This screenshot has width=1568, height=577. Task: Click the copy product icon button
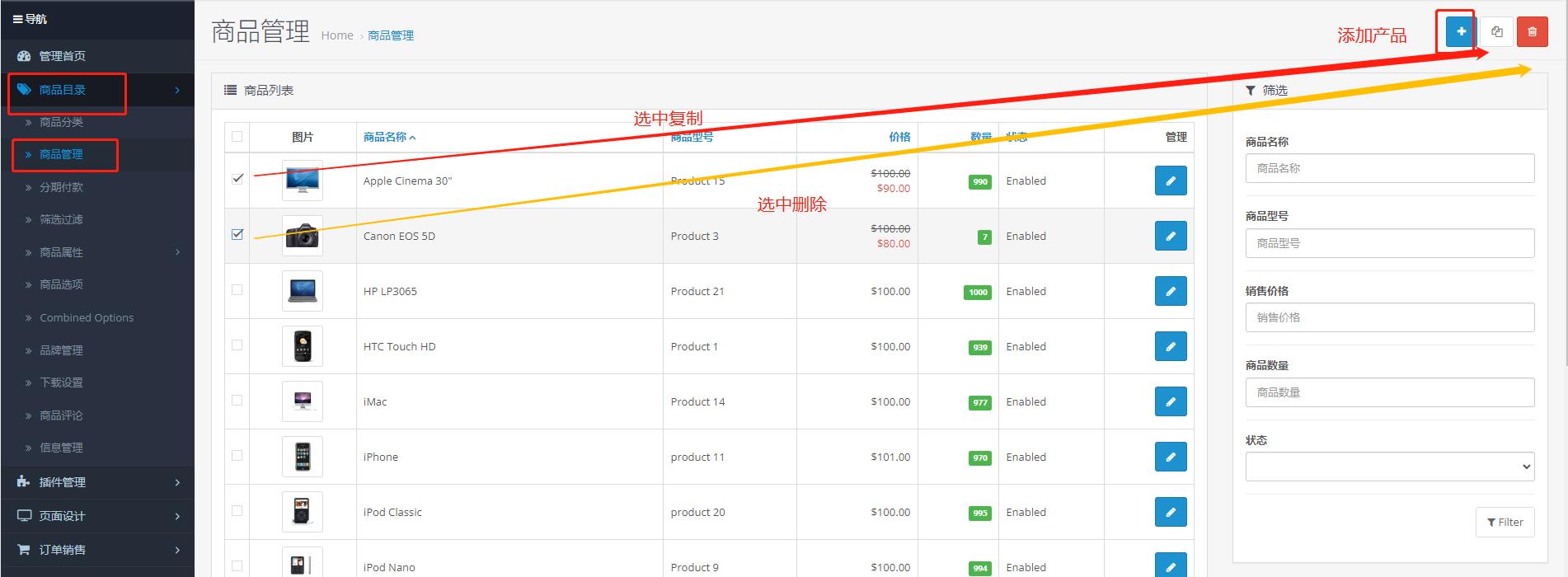(x=1496, y=32)
